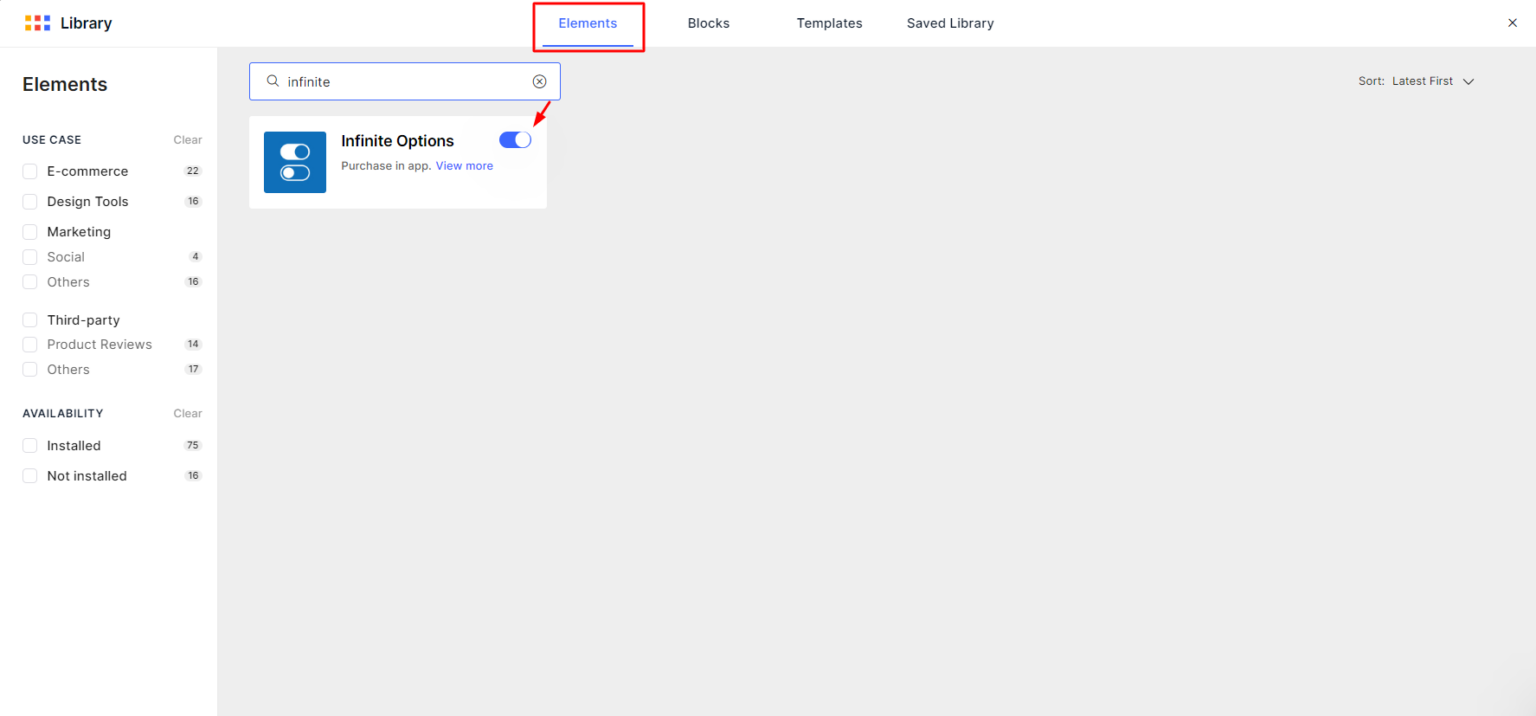1536x716 pixels.
Task: Open the Templates tab
Action: coord(829,23)
